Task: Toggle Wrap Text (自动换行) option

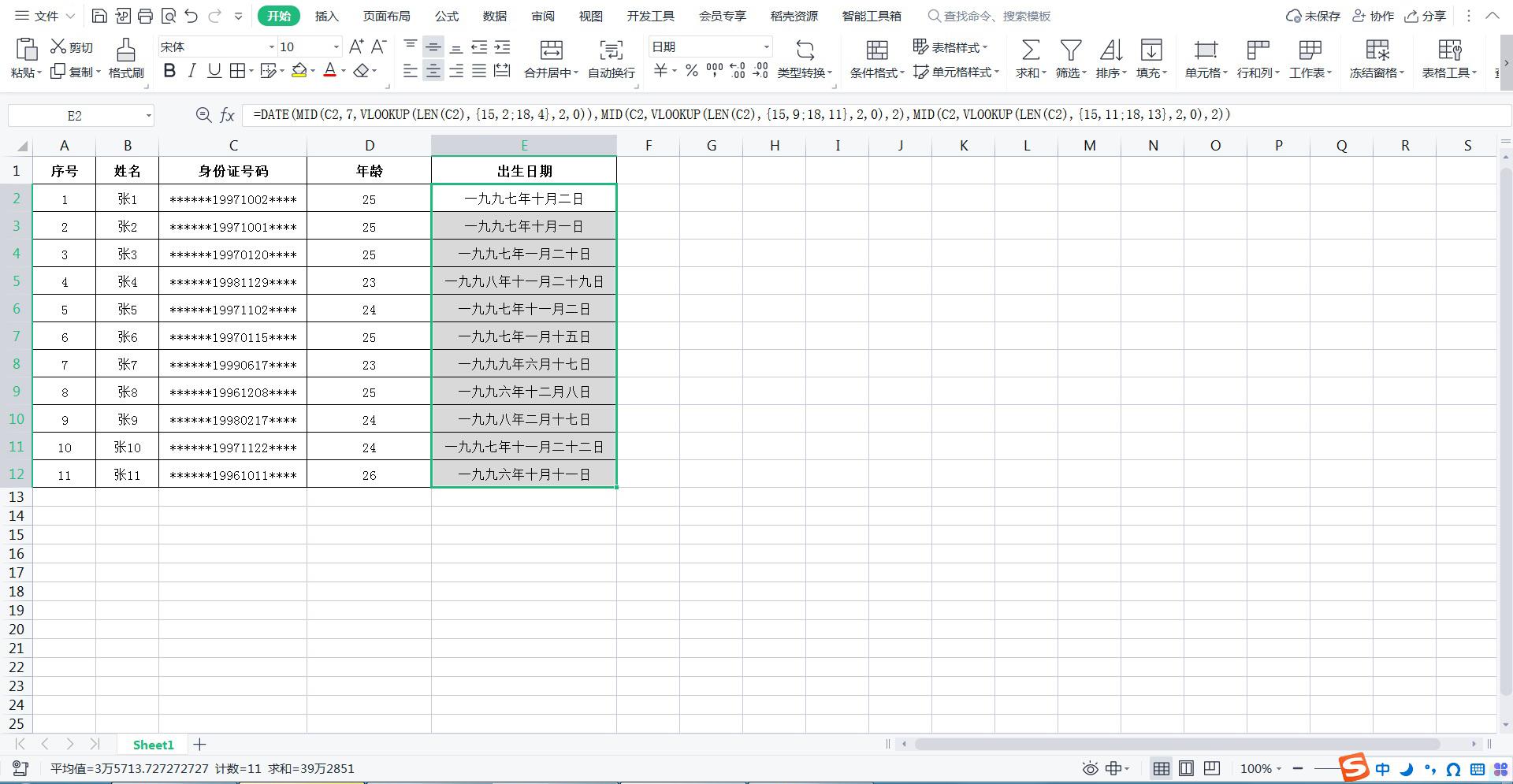Action: click(x=611, y=50)
